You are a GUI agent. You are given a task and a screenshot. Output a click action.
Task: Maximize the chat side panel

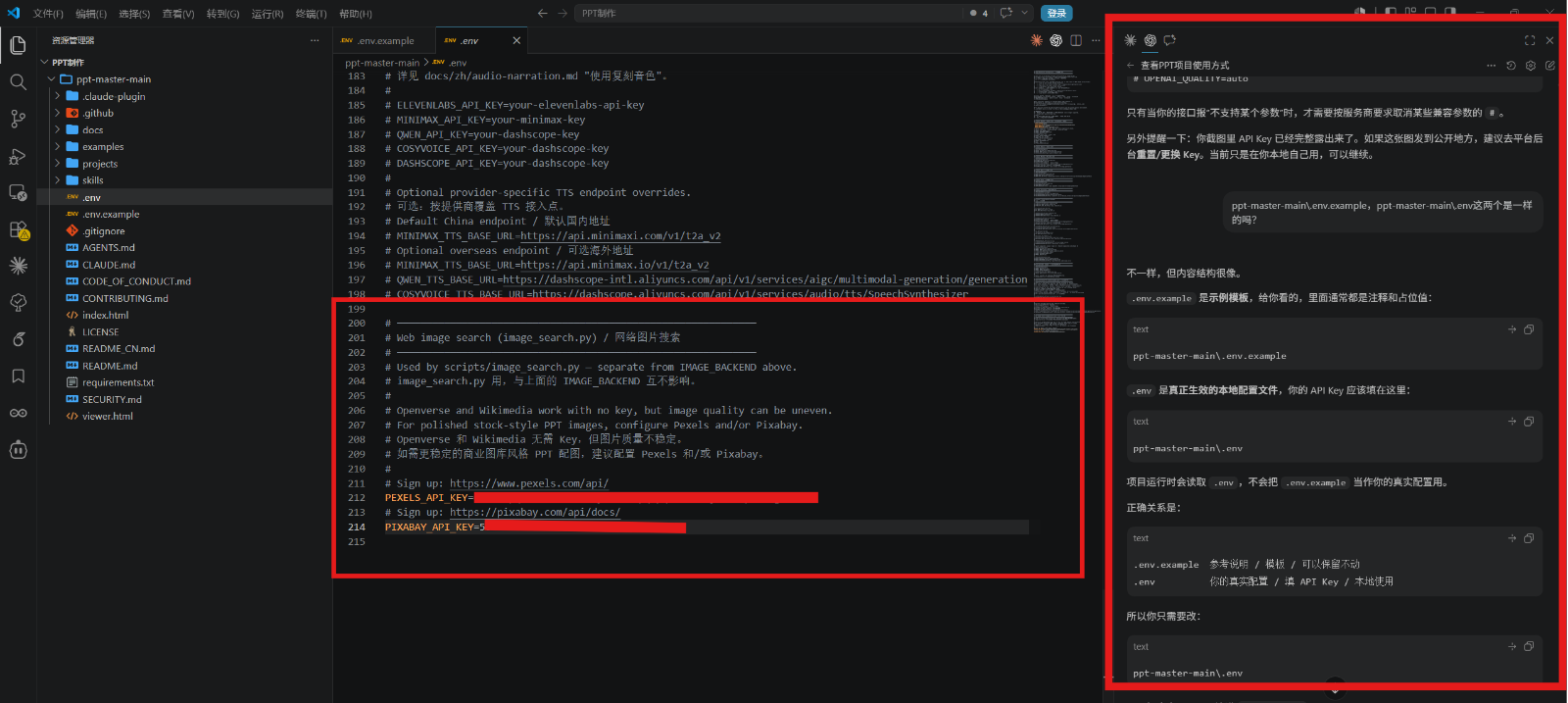coord(1530,40)
